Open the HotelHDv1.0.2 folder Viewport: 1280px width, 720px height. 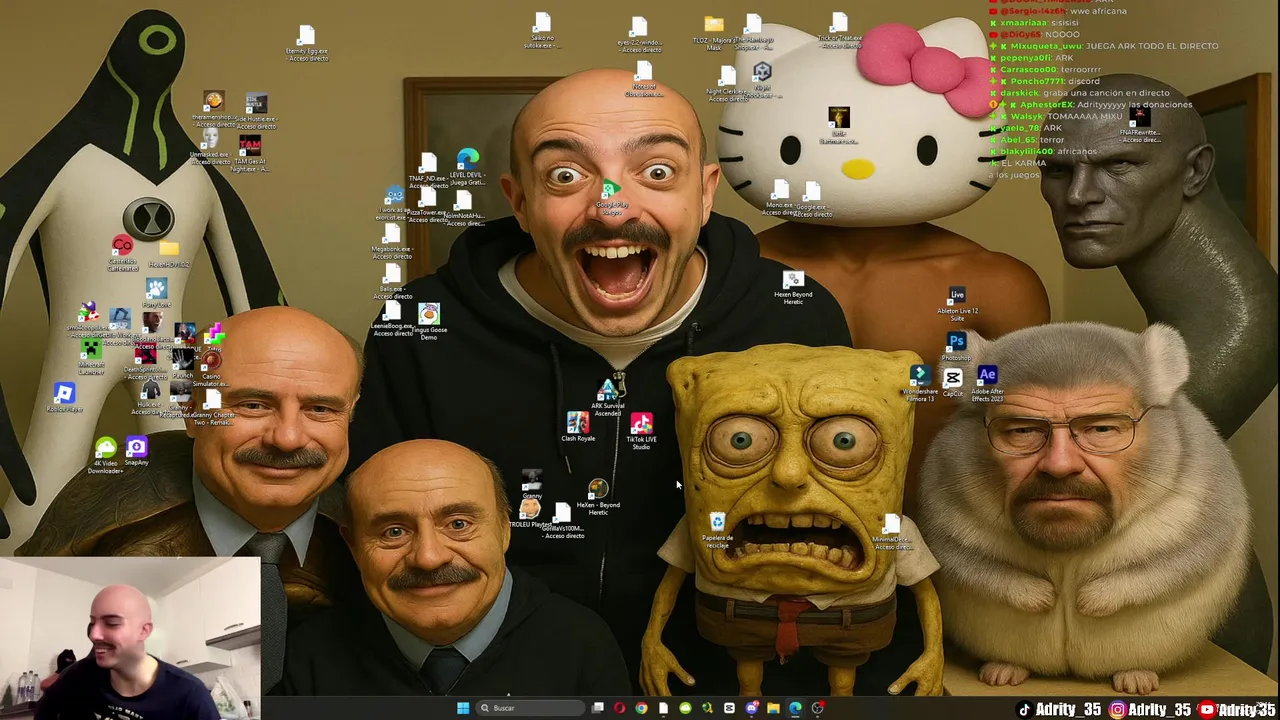(169, 249)
